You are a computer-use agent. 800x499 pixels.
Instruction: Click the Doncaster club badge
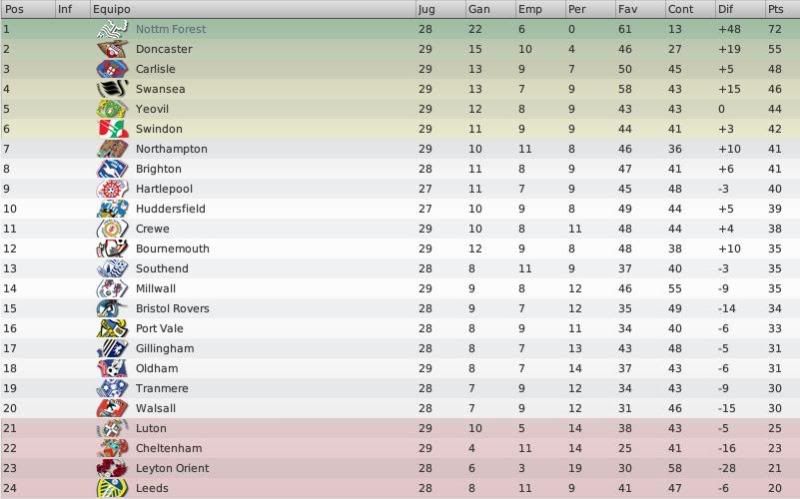(x=112, y=49)
